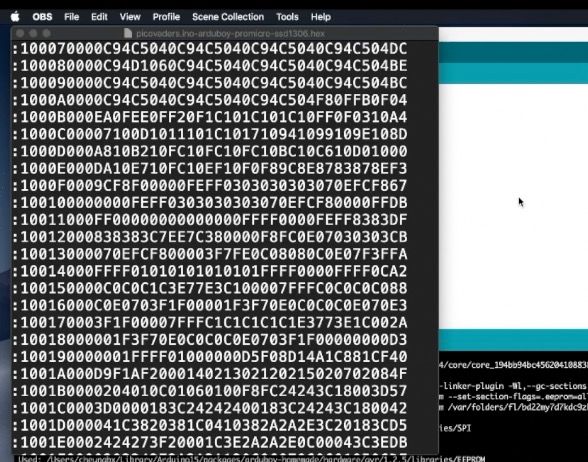Click hex line starting :10008000
The image size is (588, 462).
[210, 66]
